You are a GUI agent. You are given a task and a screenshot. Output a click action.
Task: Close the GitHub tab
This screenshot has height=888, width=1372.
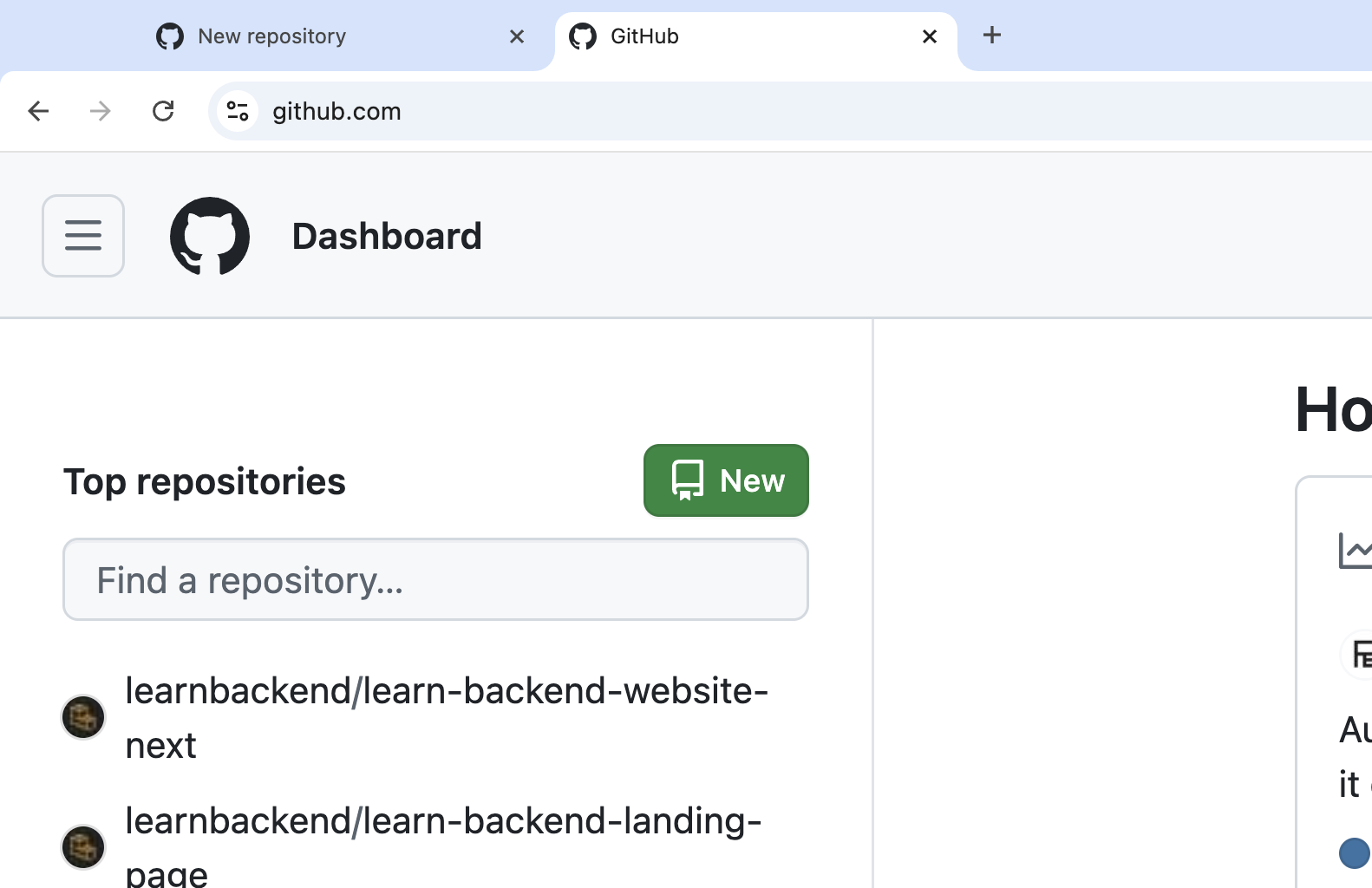click(x=930, y=36)
